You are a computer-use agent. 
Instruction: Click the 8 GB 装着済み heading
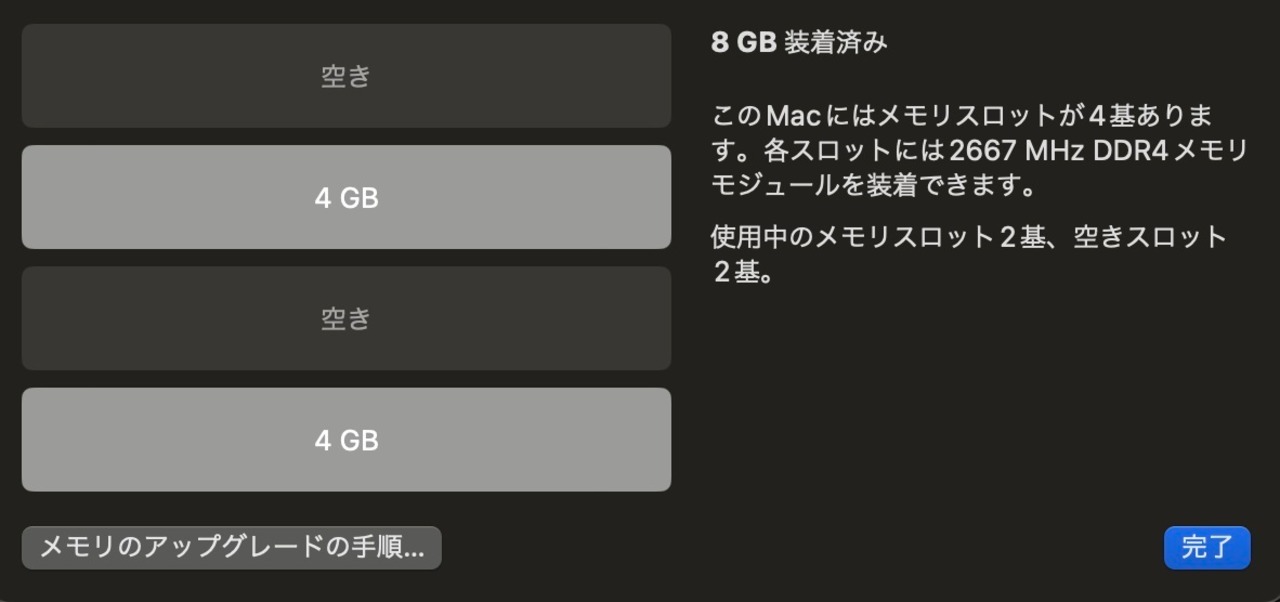tap(799, 43)
